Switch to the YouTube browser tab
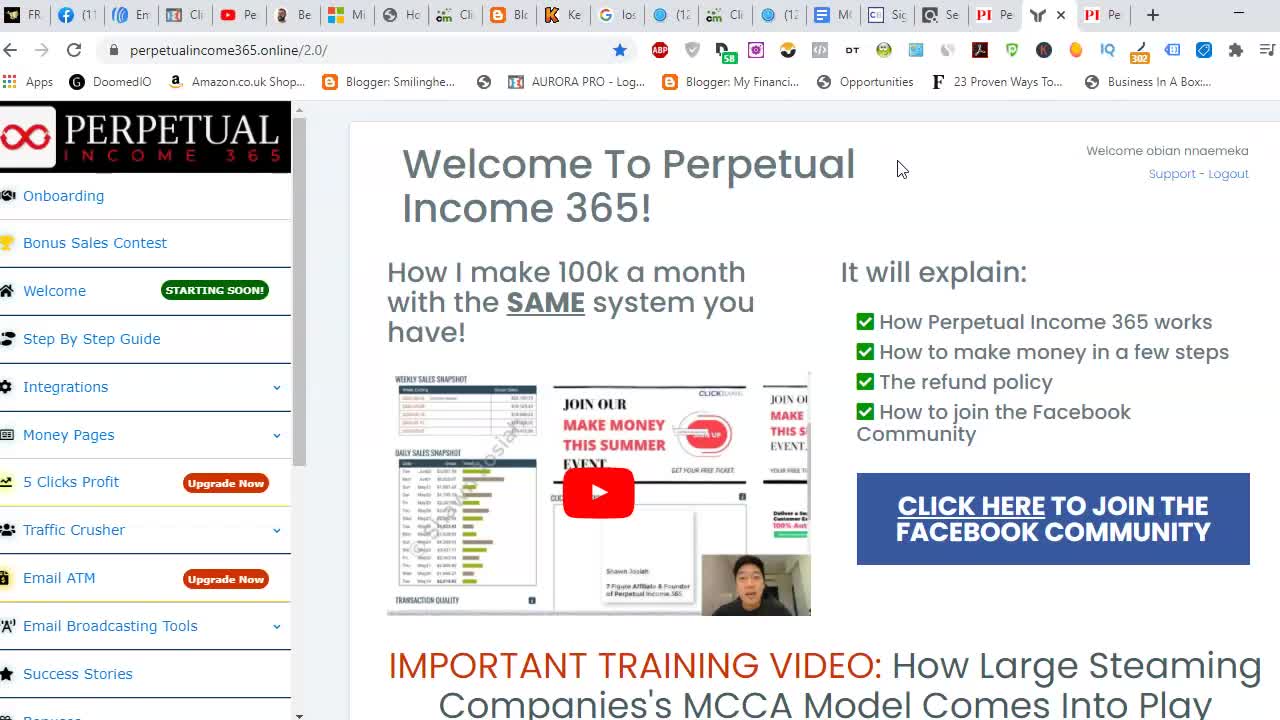 238,15
